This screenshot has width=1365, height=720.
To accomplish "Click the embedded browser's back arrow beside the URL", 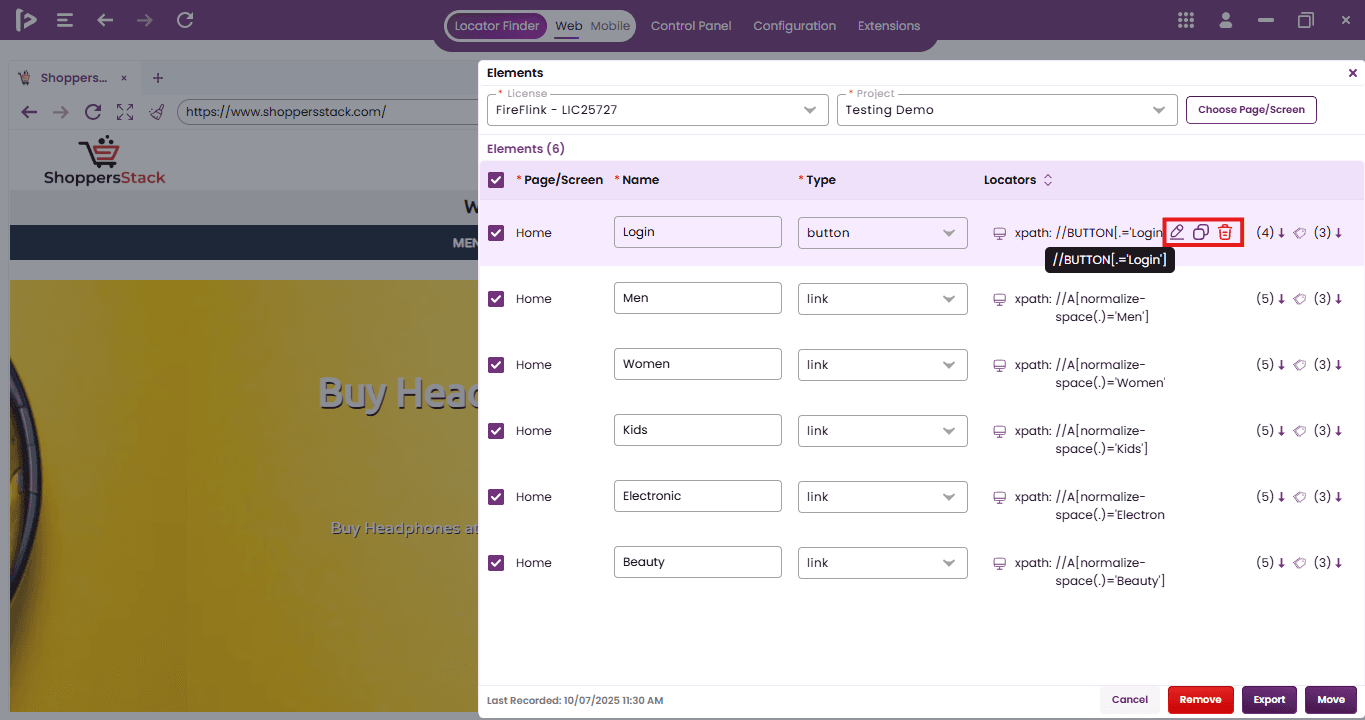I will (29, 112).
